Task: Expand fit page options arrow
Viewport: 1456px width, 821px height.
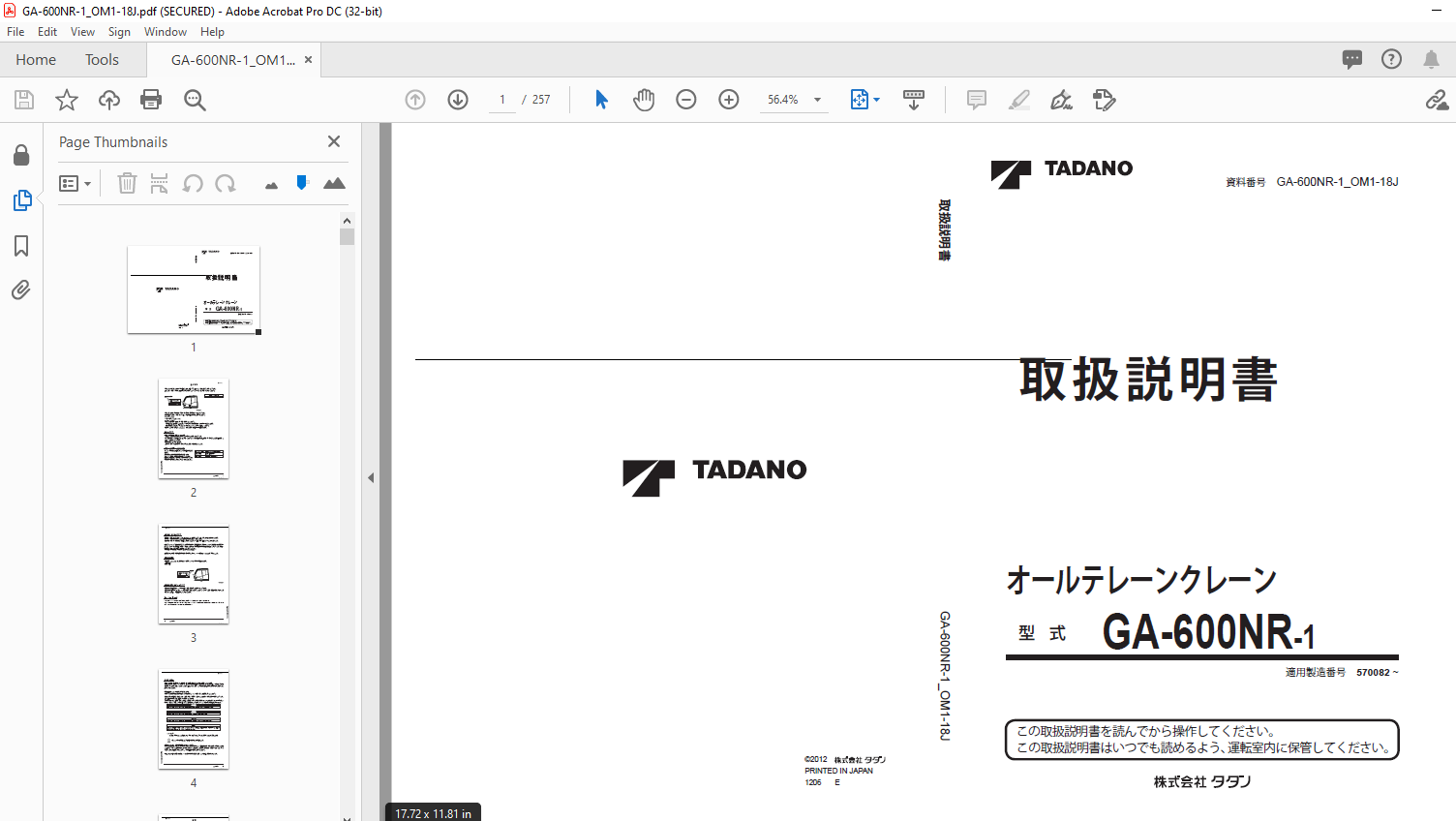Action: pyautogui.click(x=876, y=100)
